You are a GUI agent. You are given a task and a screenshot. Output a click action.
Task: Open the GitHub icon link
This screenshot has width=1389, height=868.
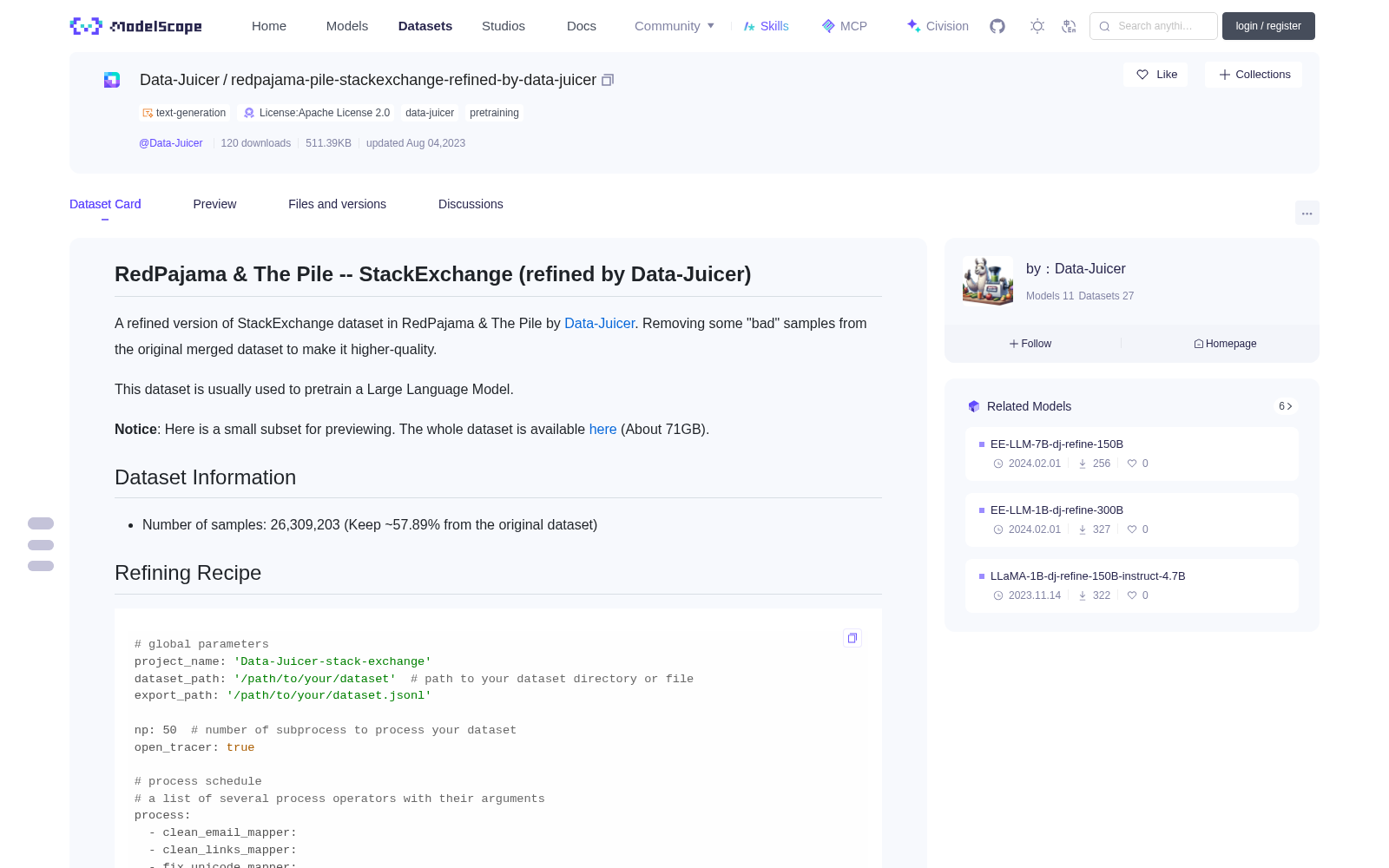(997, 26)
